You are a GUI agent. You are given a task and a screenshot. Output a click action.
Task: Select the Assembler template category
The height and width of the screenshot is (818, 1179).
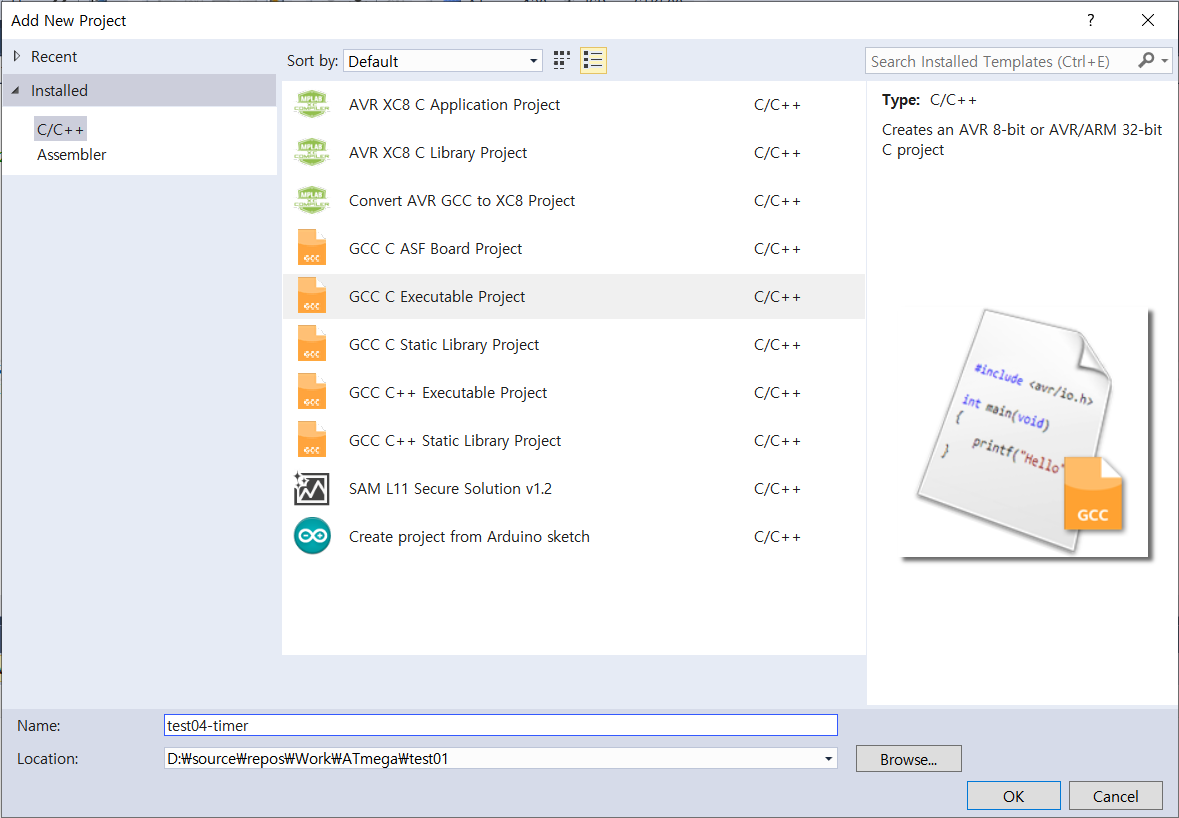pyautogui.click(x=71, y=155)
